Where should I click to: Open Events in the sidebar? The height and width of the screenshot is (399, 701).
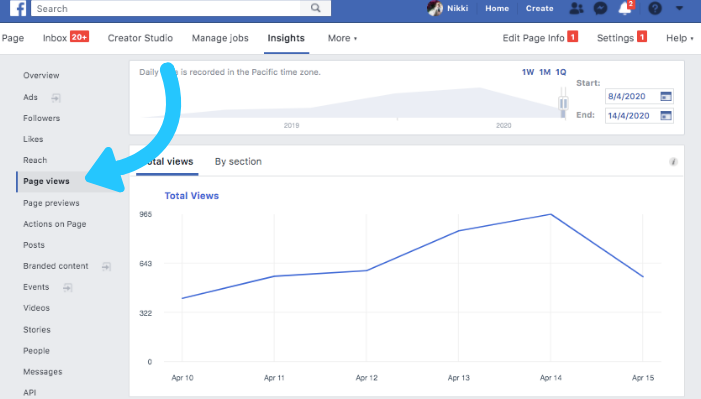36,287
